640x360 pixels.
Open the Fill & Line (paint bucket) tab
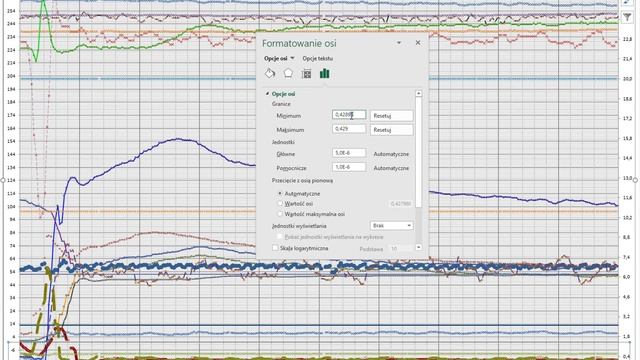[270, 73]
